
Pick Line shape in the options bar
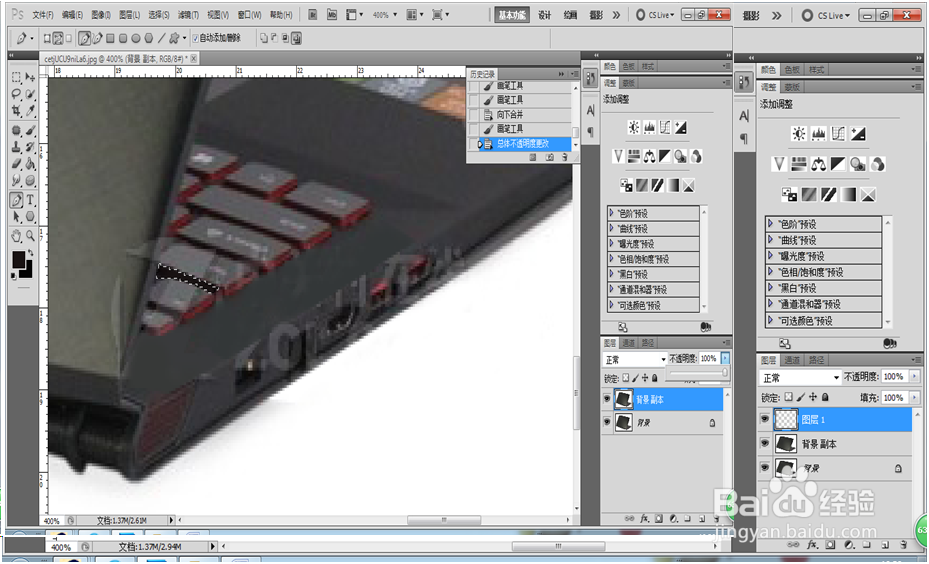(161, 39)
